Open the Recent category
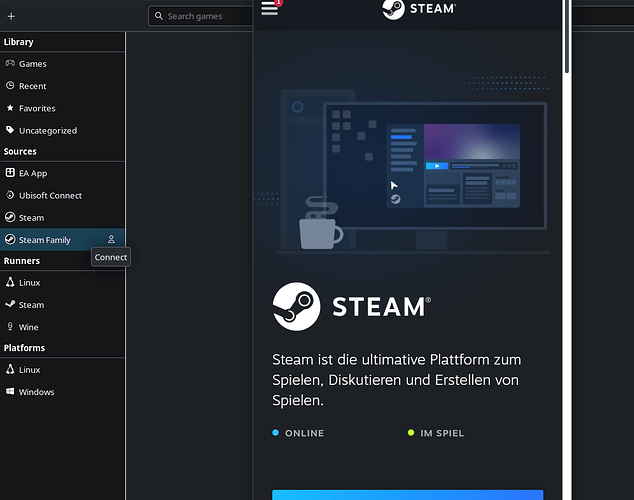 pos(62,86)
